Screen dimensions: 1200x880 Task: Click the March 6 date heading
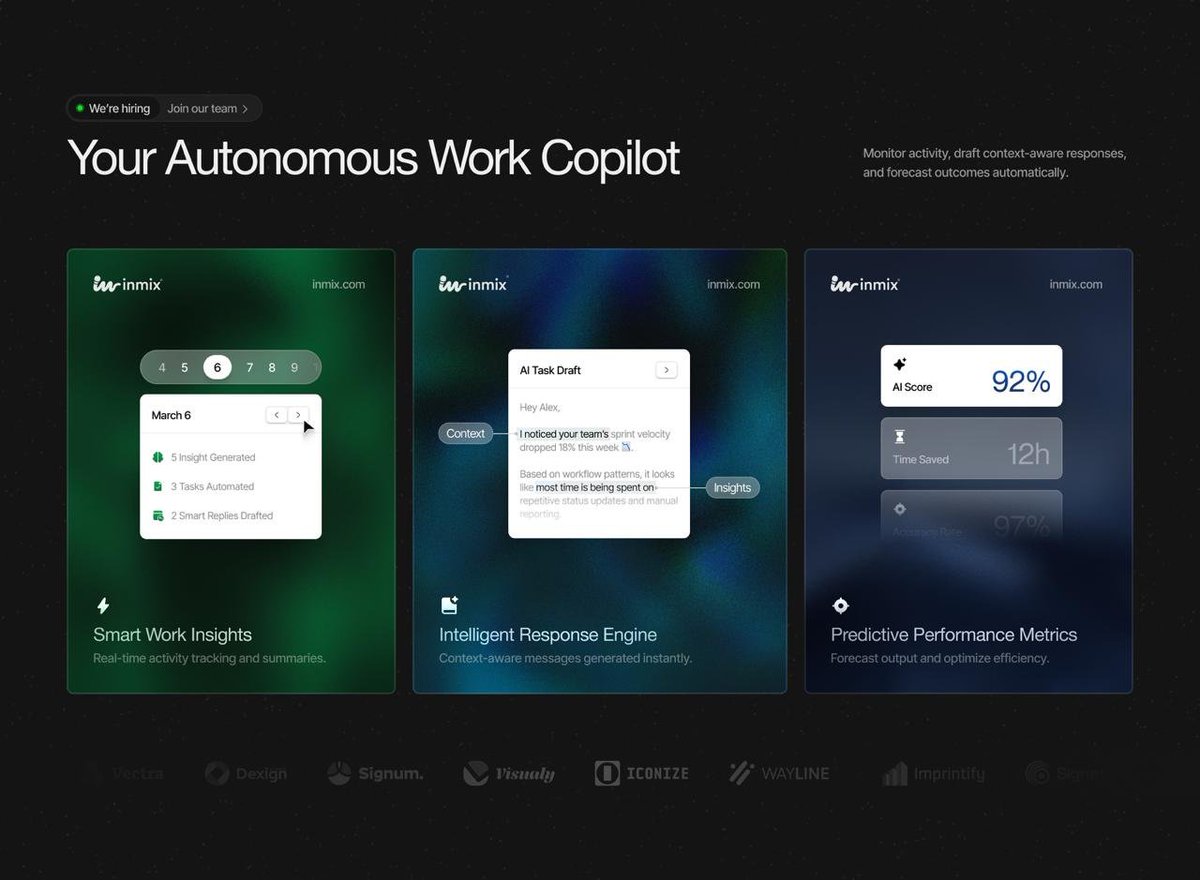[x=171, y=415]
